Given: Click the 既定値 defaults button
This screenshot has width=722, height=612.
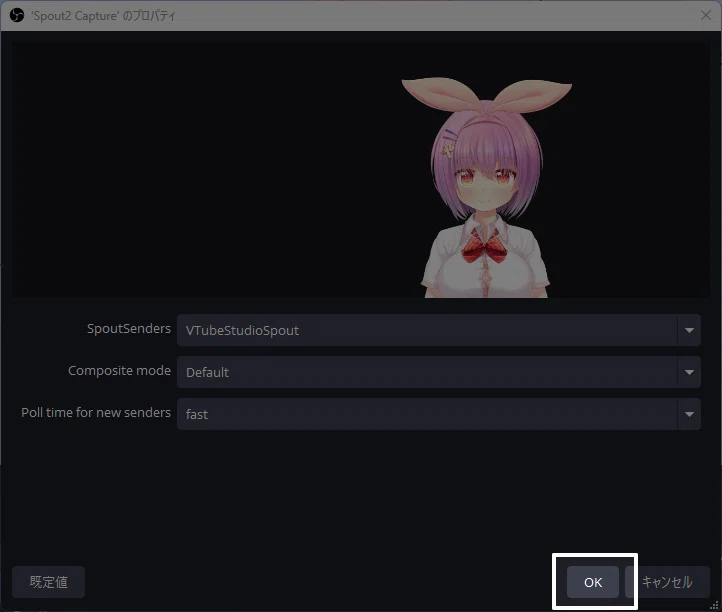Looking at the screenshot, I should (48, 582).
